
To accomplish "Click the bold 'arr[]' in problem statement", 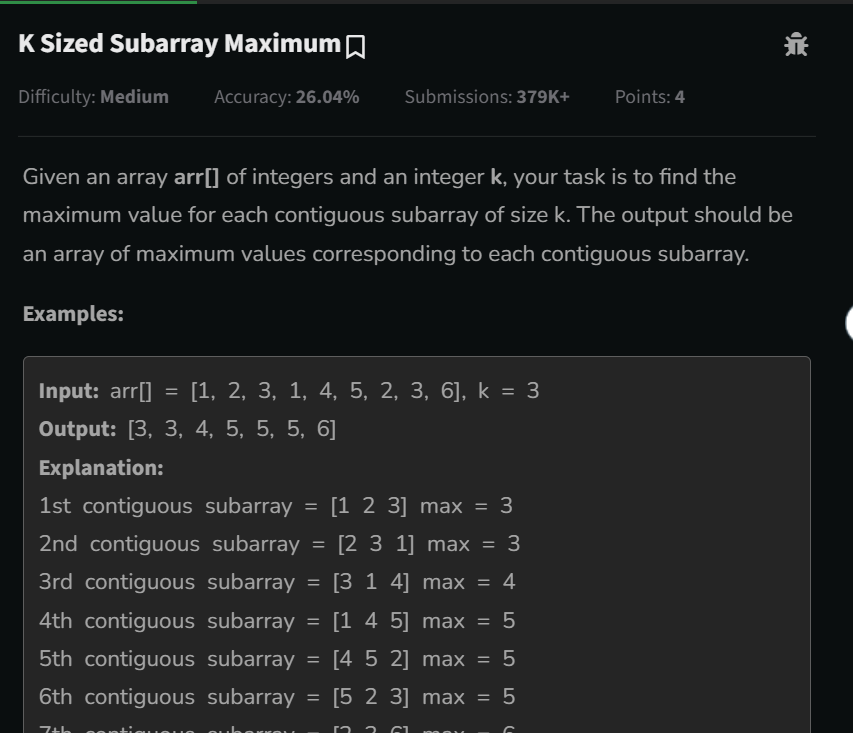I will [196, 177].
